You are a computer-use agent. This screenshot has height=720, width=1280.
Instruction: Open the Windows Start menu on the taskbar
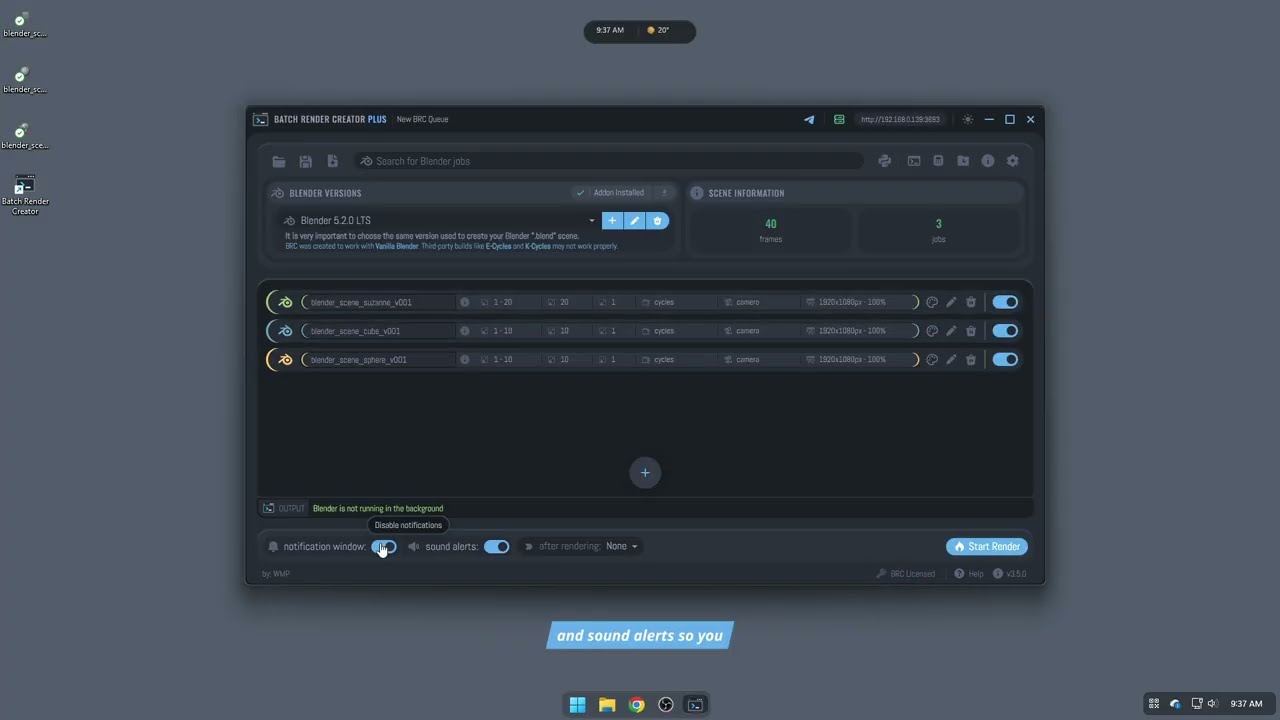(577, 705)
